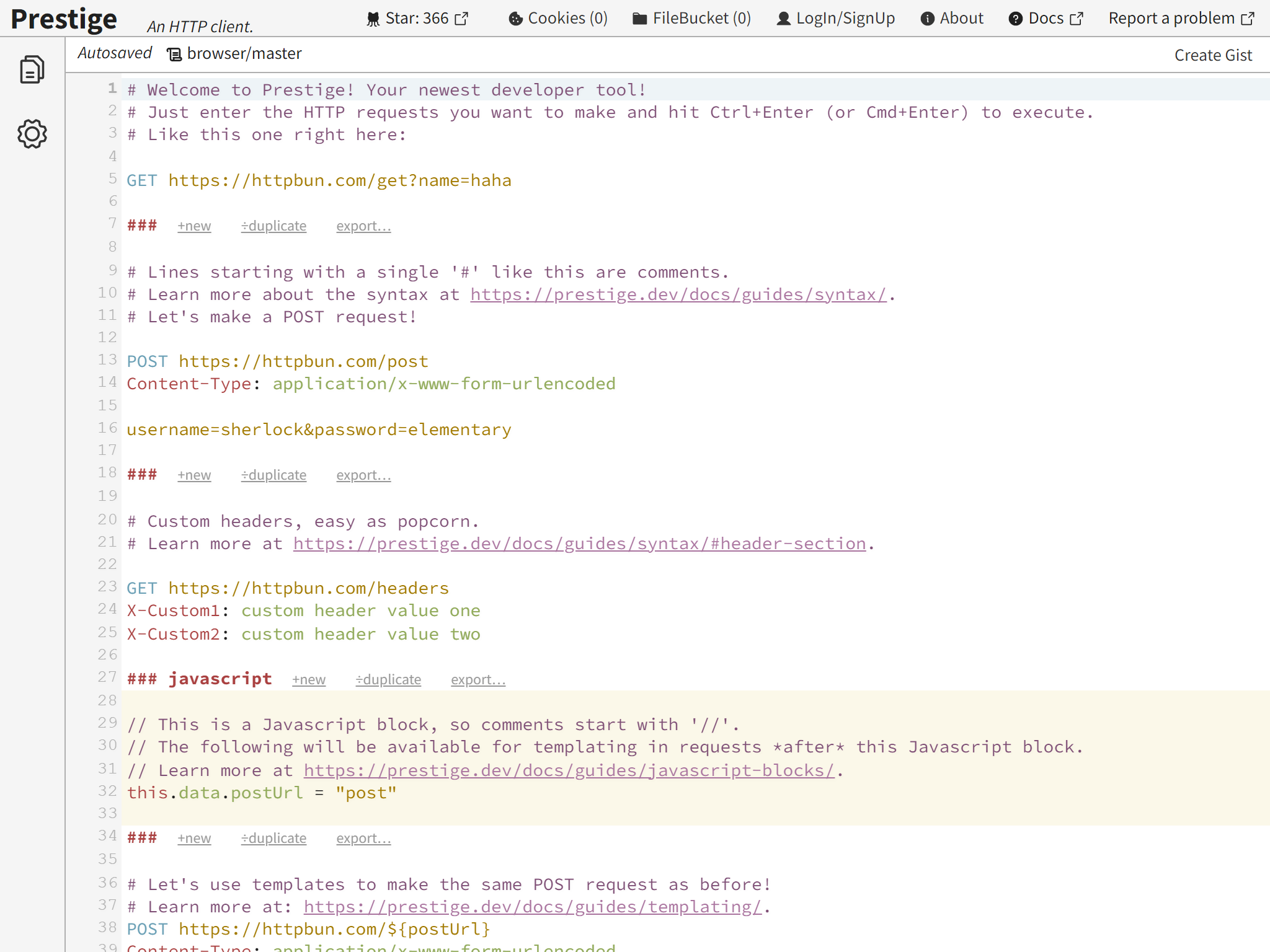This screenshot has height=952, width=1270.
Task: Click the templating guide link
Action: point(532,907)
